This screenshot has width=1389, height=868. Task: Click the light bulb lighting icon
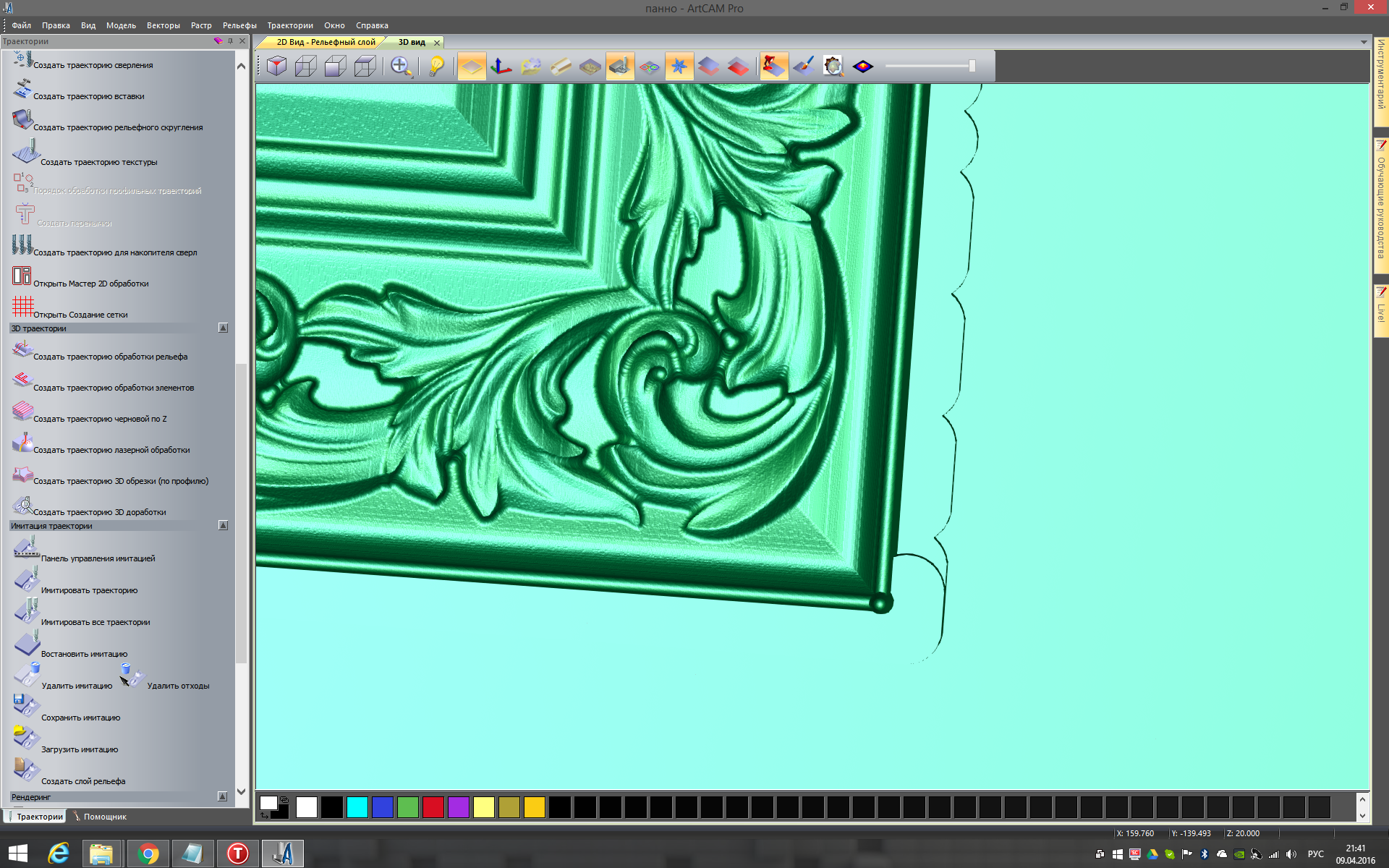tap(436, 67)
